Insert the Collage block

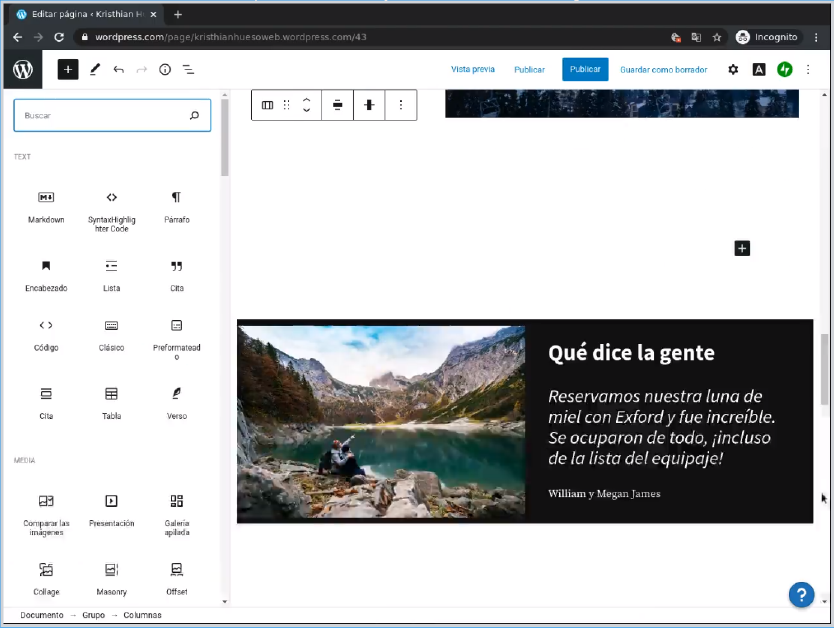coord(46,580)
